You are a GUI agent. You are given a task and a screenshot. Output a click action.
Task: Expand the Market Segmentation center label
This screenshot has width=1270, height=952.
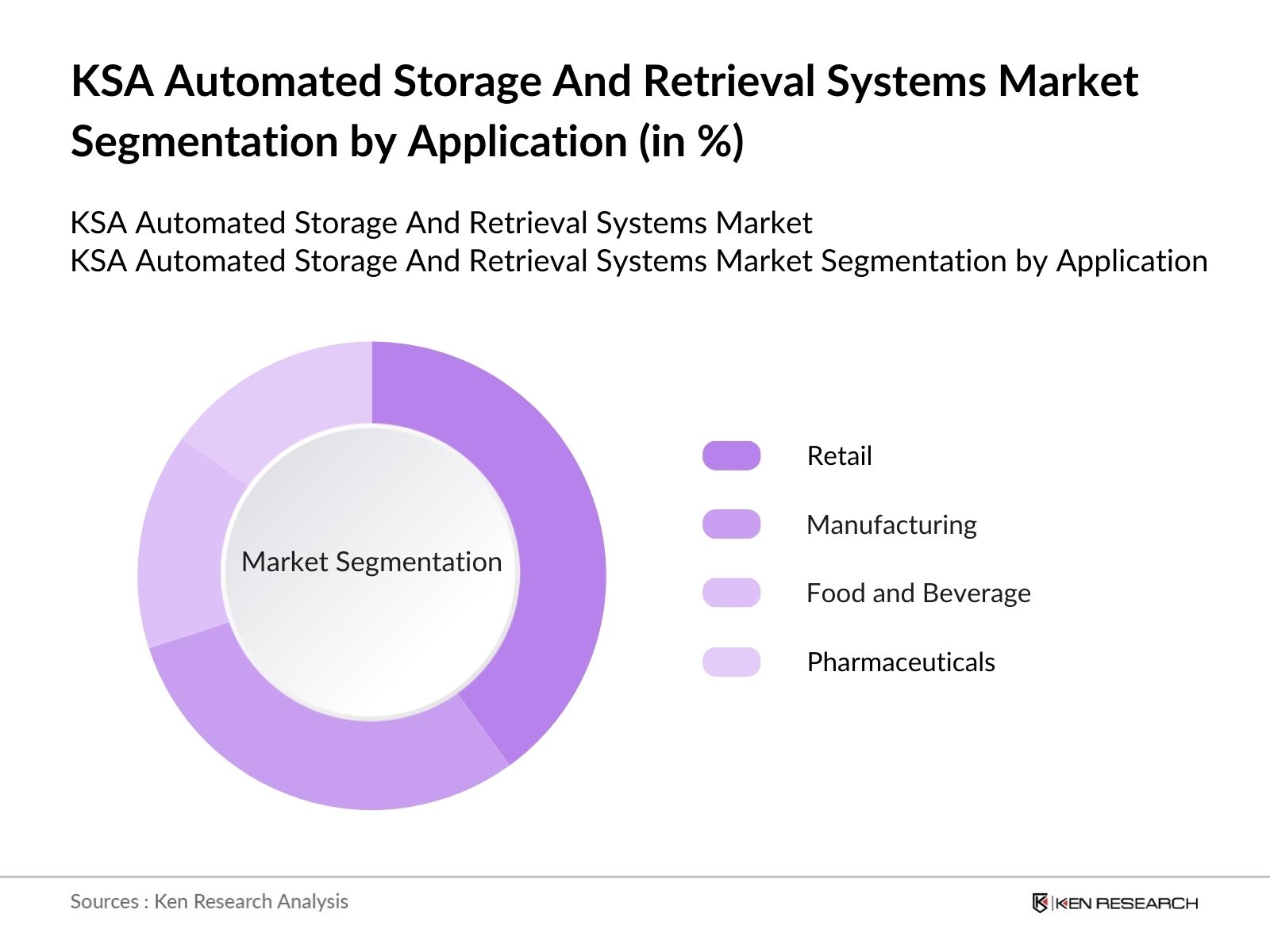(x=371, y=562)
